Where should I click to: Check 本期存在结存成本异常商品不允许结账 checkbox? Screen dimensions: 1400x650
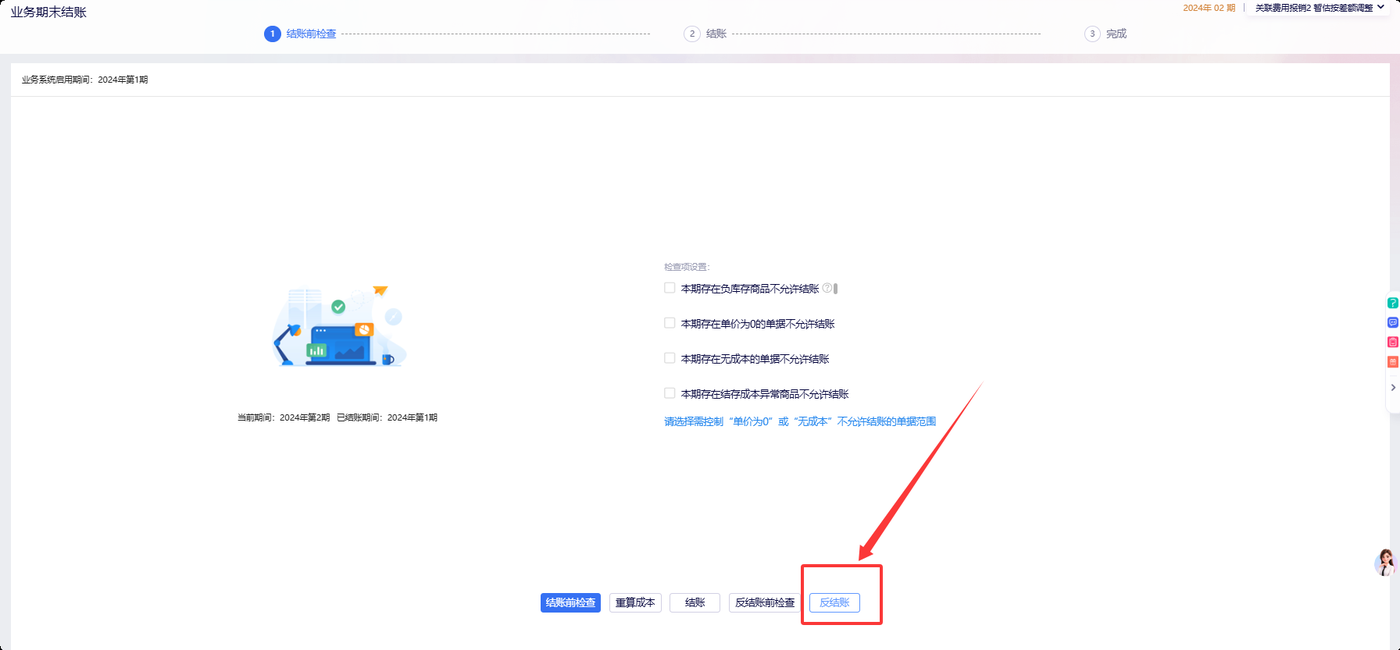(670, 393)
